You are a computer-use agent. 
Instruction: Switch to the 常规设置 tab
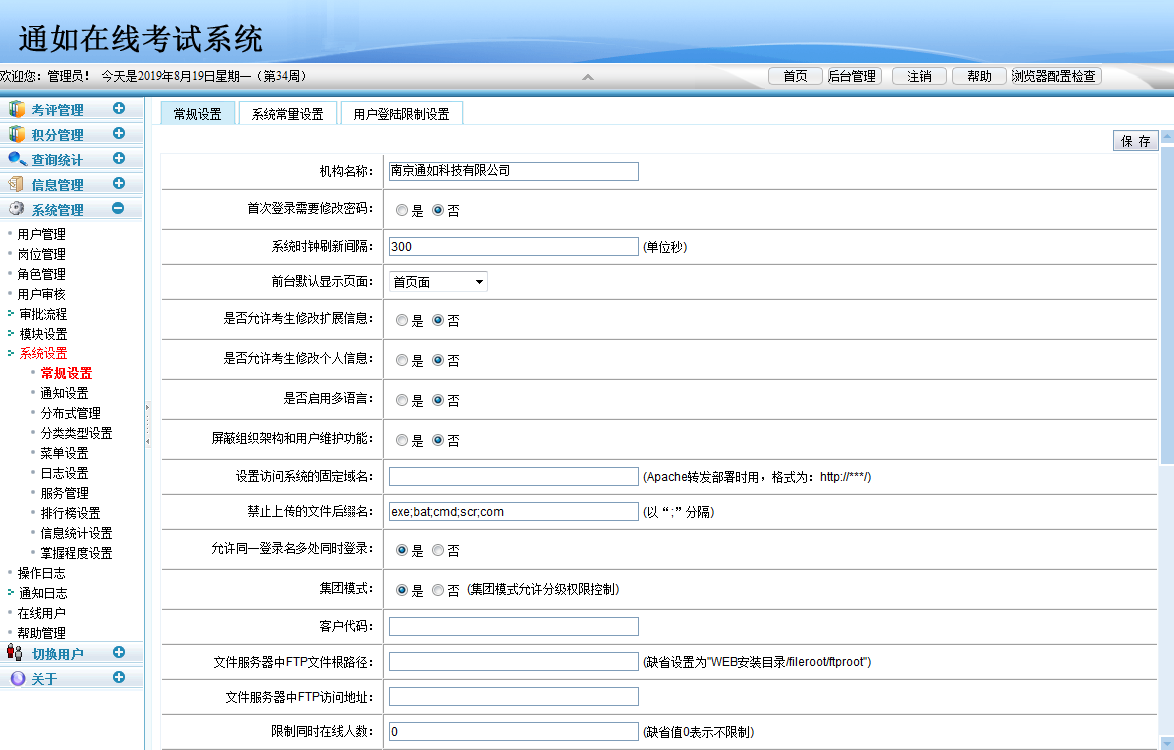198,114
